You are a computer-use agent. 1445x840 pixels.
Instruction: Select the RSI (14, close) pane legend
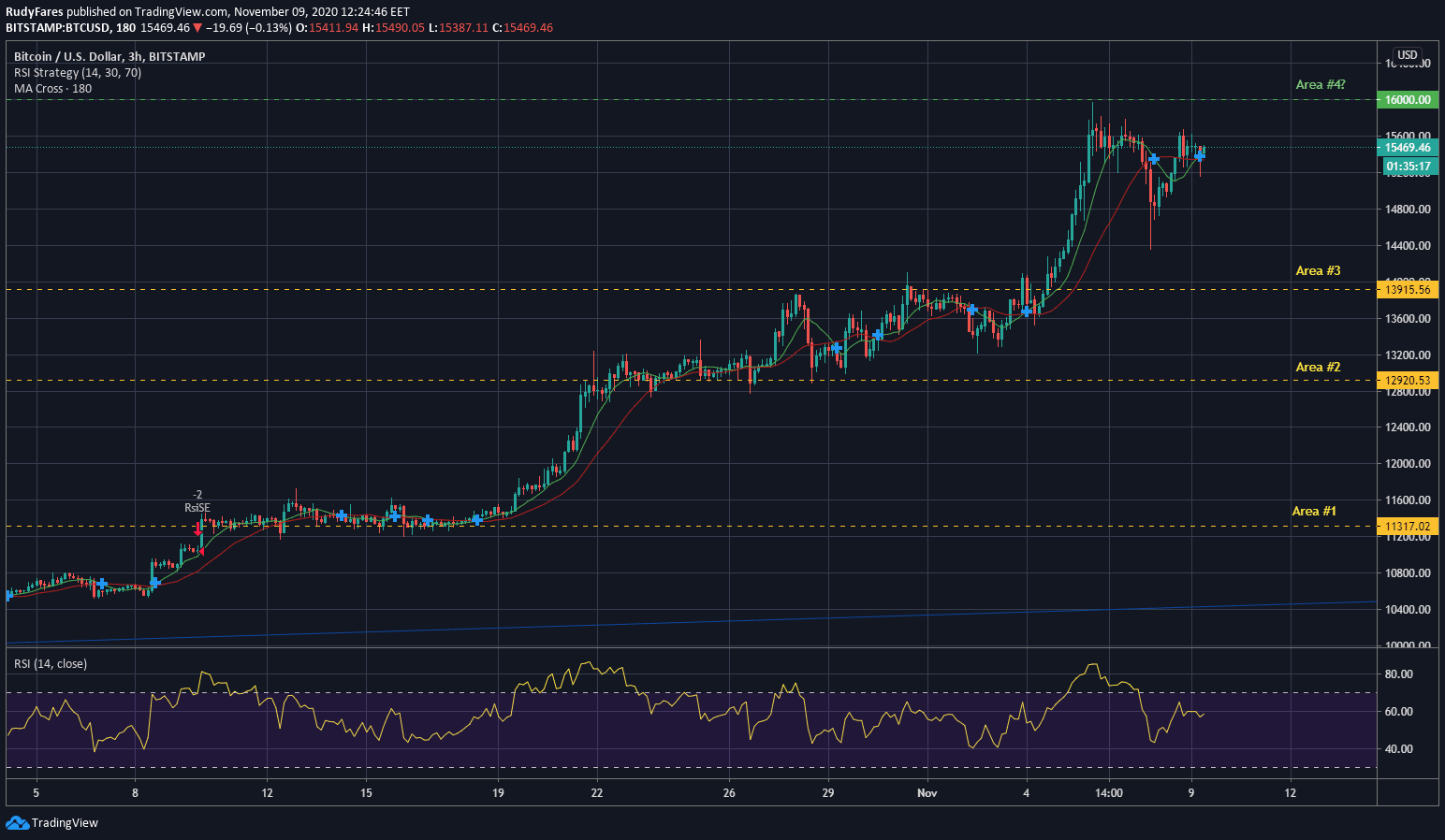(51, 664)
